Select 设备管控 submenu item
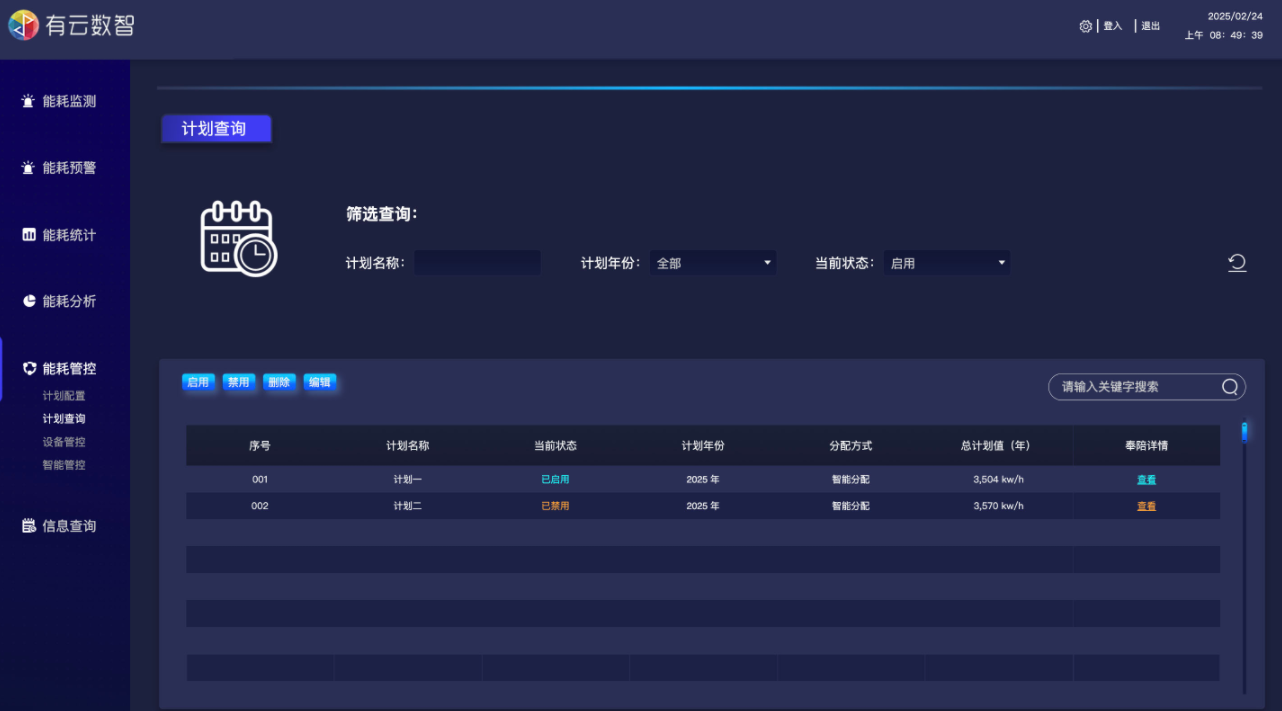Viewport: 1282px width, 711px height. (x=64, y=442)
